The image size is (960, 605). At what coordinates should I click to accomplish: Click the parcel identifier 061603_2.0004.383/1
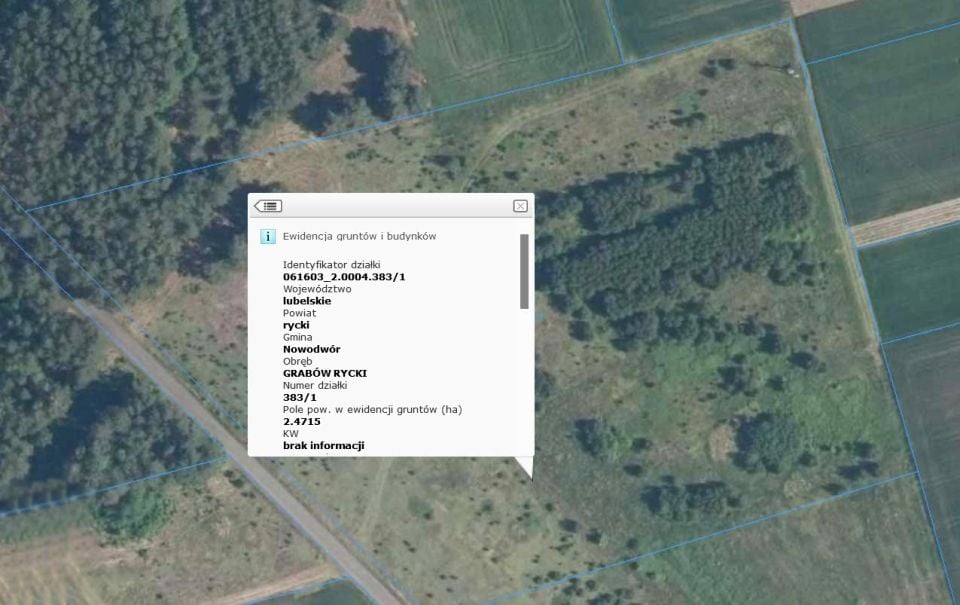click(x=344, y=277)
